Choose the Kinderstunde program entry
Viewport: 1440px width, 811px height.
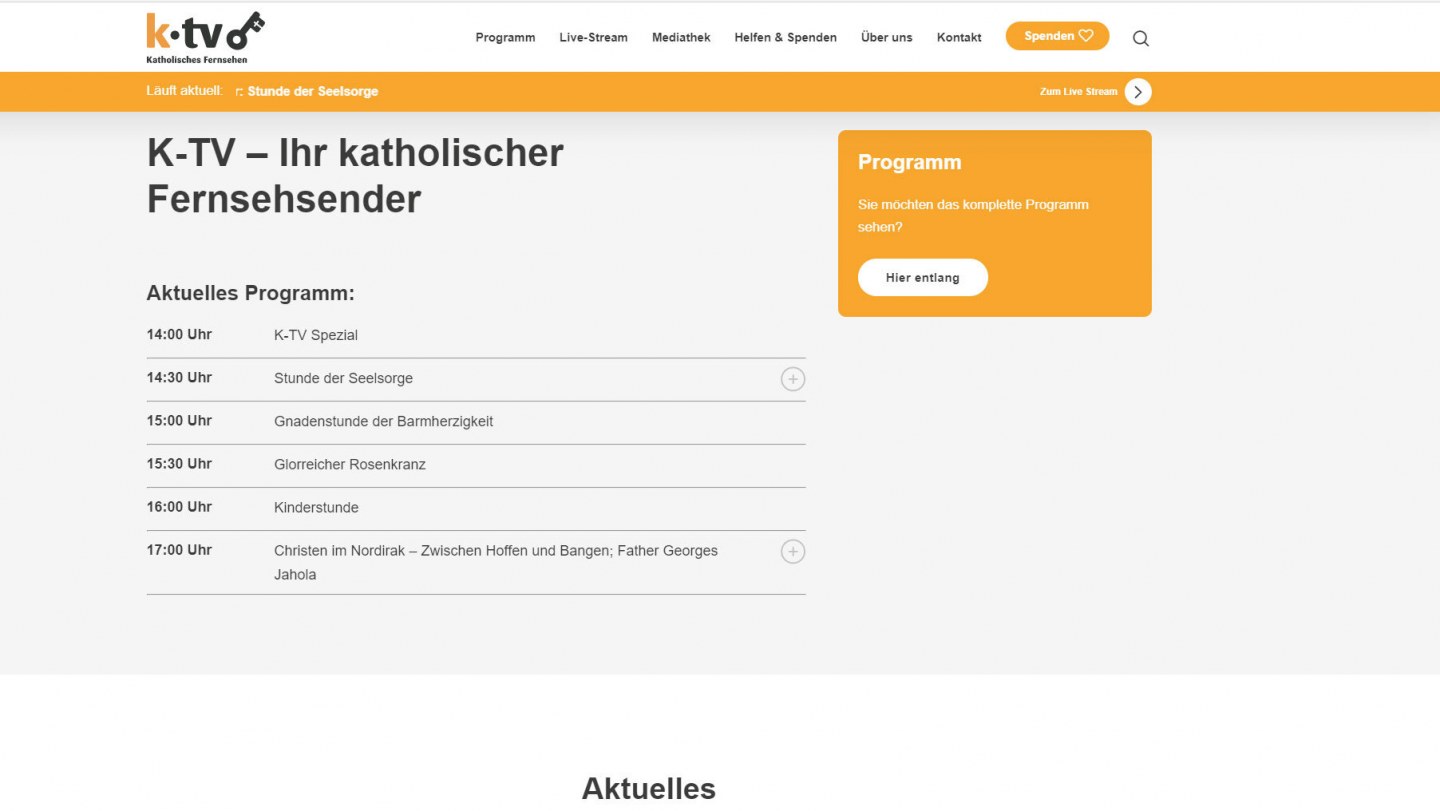coord(316,508)
